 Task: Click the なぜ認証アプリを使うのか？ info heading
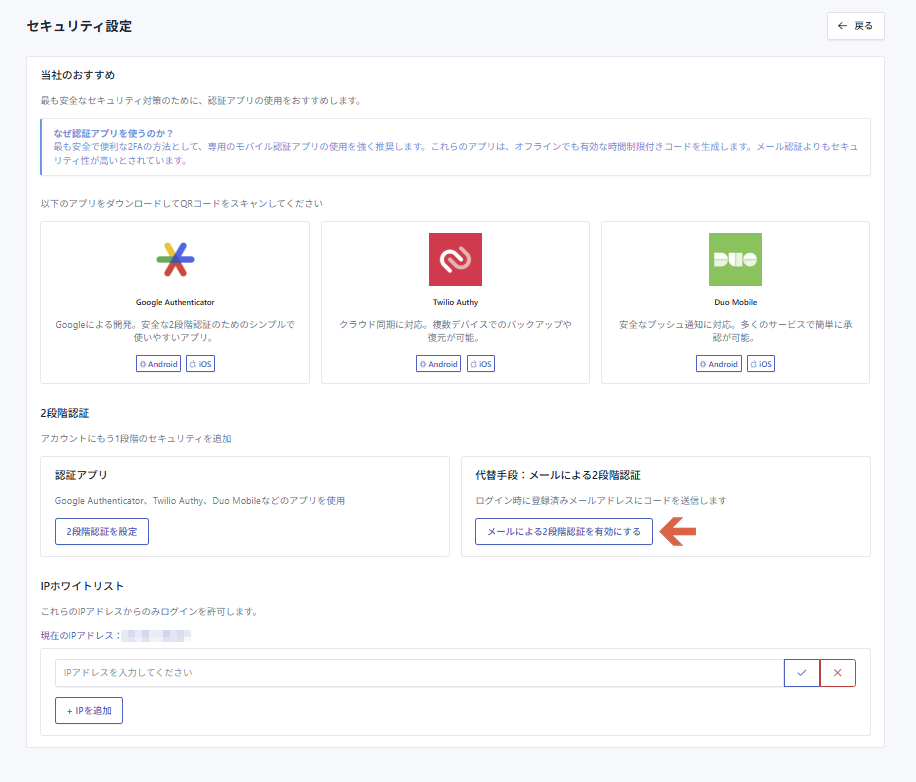coord(113,134)
